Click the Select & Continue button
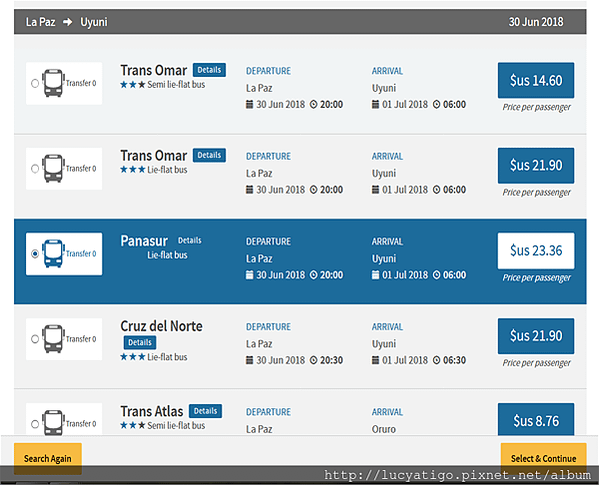 [x=543, y=458]
